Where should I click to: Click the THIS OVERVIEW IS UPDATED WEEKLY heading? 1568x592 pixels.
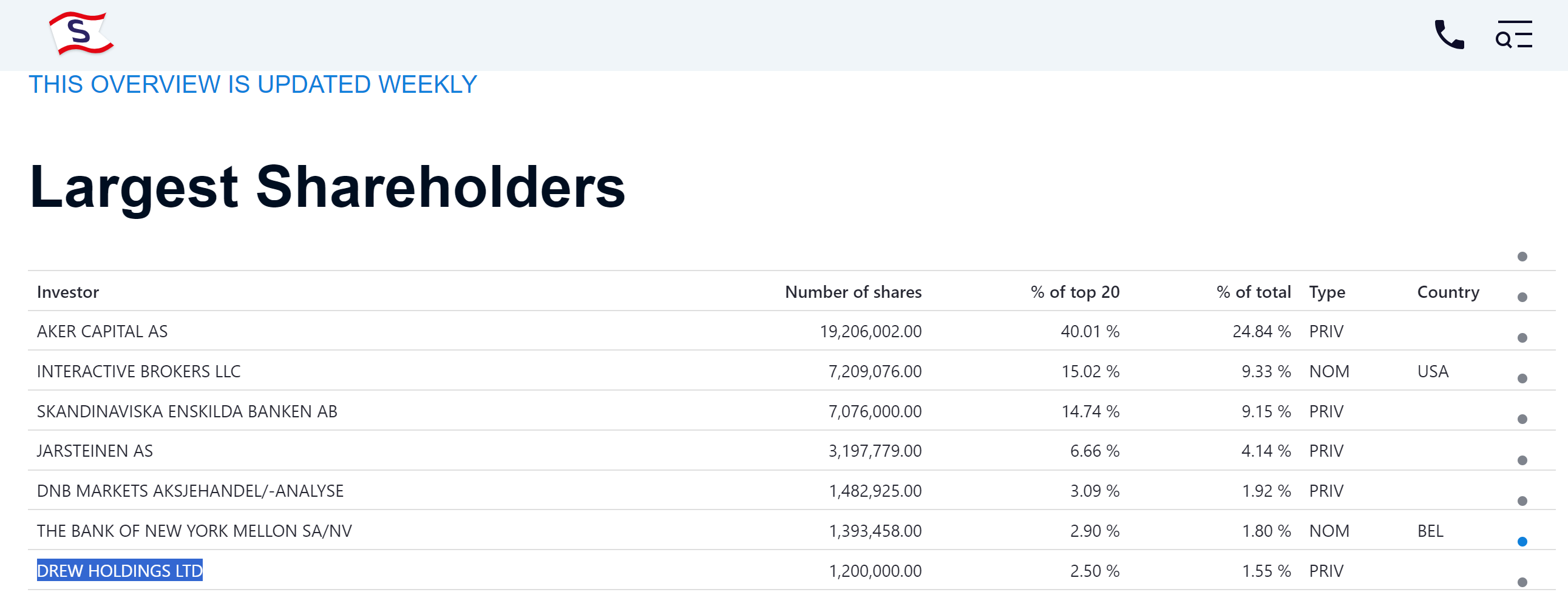253,84
